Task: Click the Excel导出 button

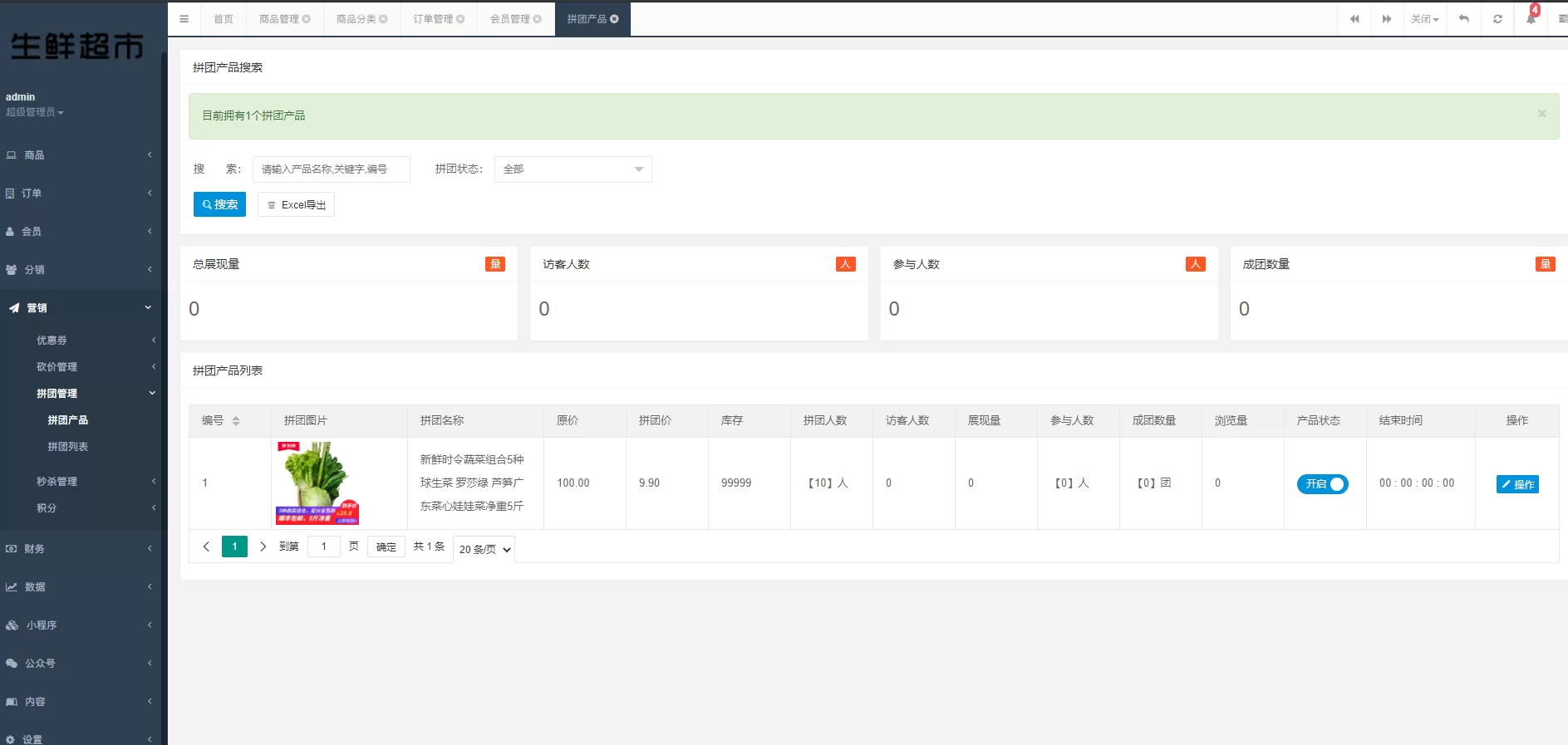Action: (296, 204)
